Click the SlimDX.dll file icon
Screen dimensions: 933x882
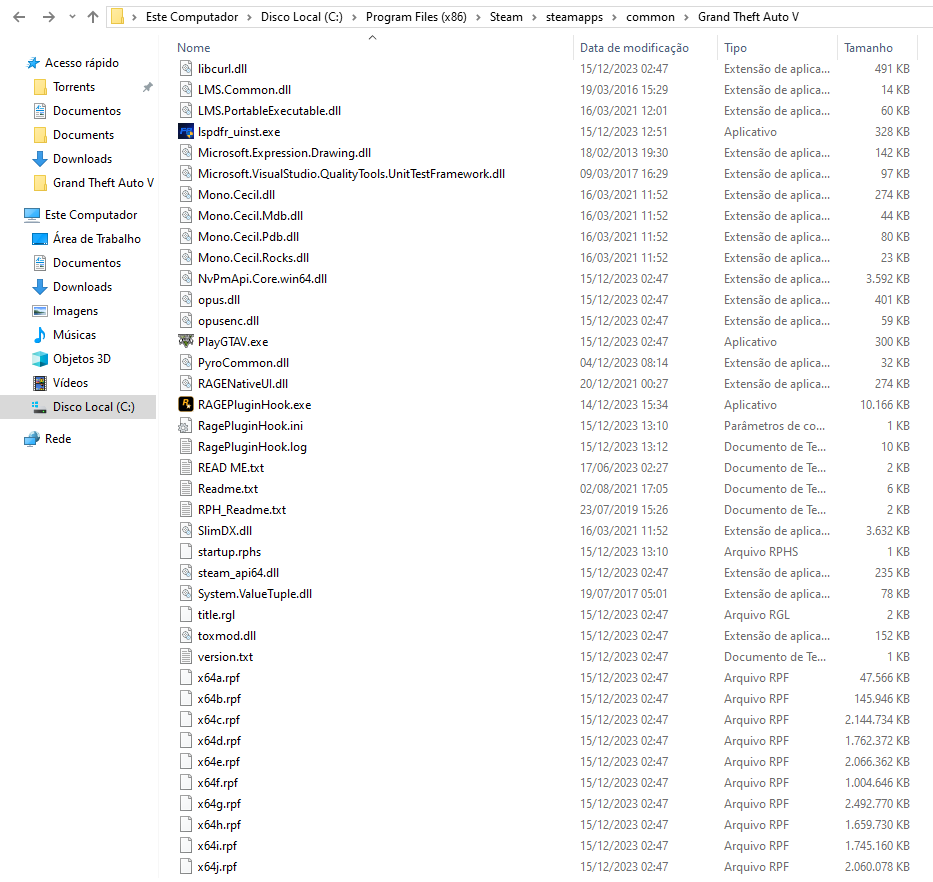click(x=186, y=530)
